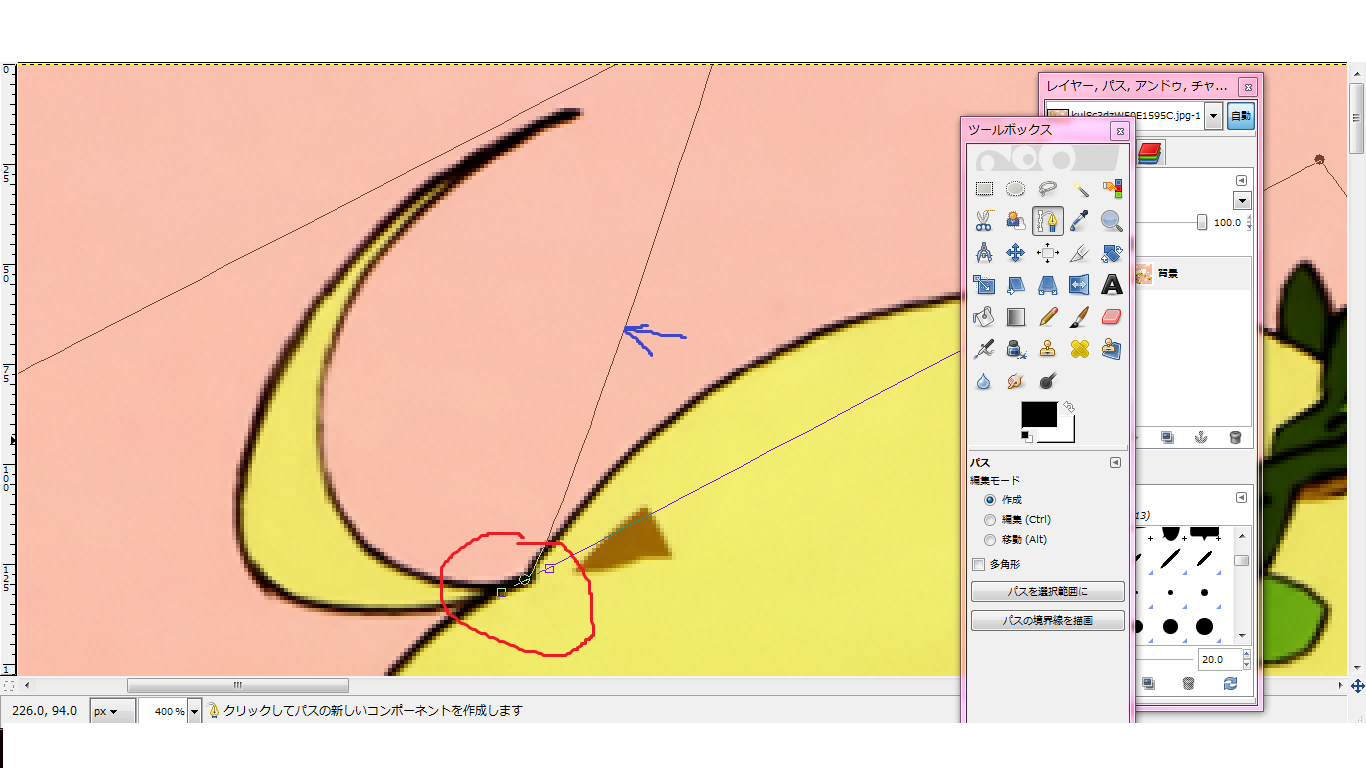Select the Color Picker eyedropper tool
Viewport: 1366px width, 768px height.
(x=1080, y=221)
